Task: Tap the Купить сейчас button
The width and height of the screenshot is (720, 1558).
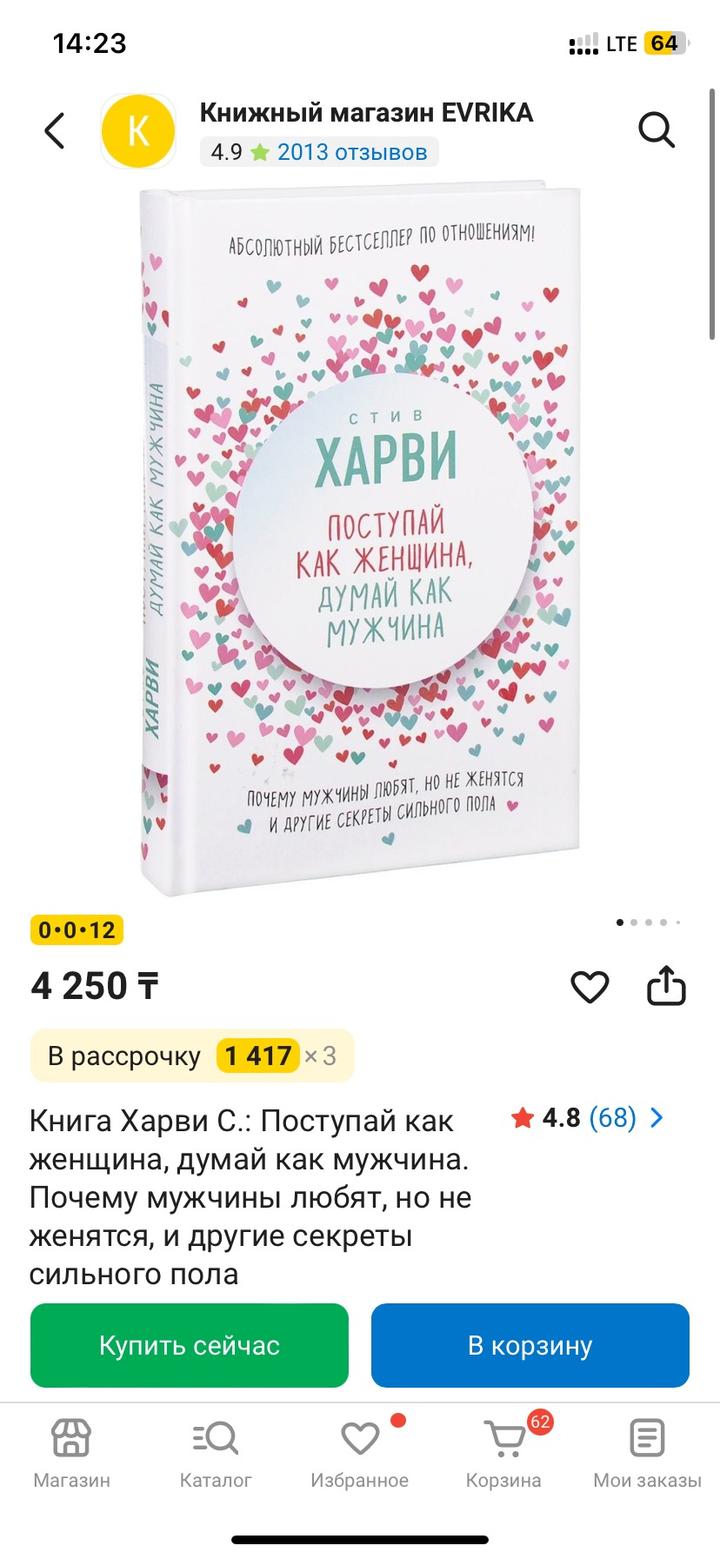Action: coord(189,1345)
